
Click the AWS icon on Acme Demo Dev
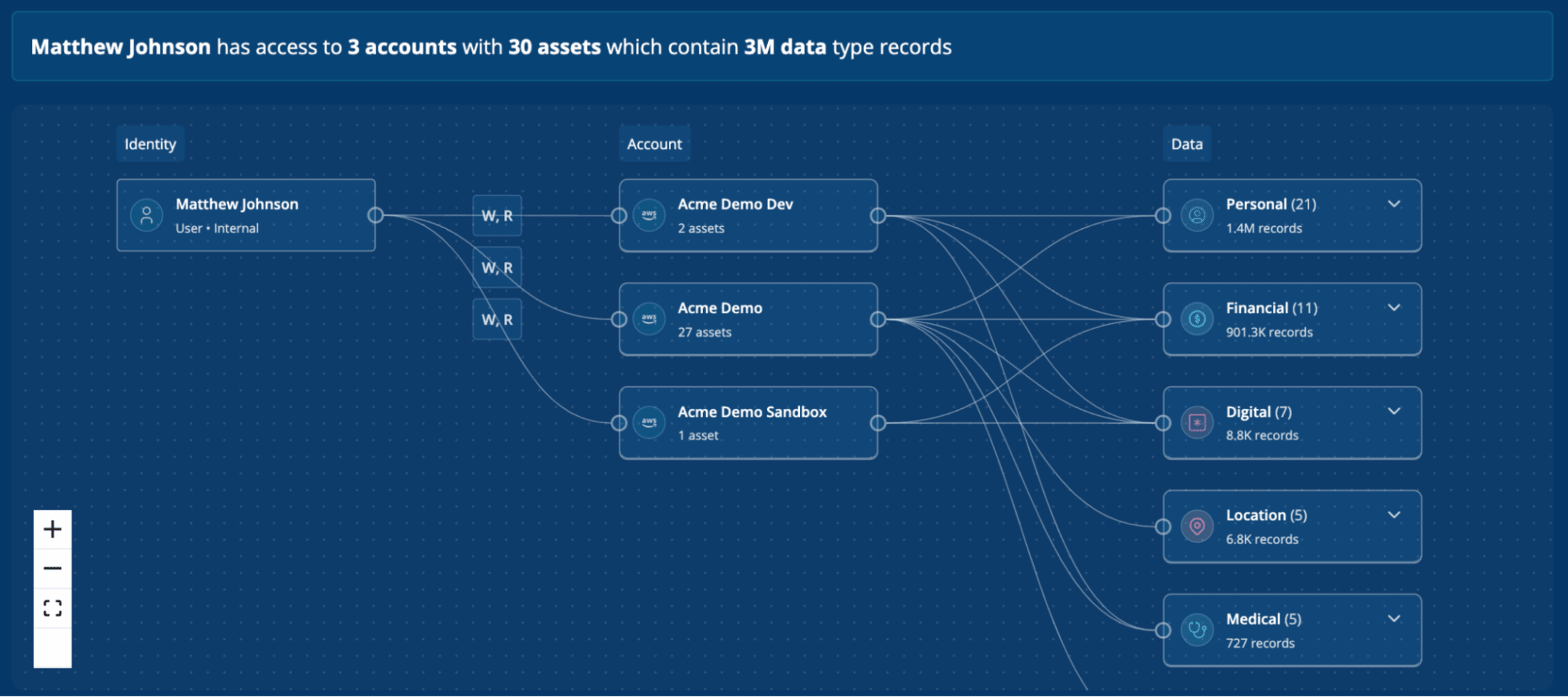[649, 215]
